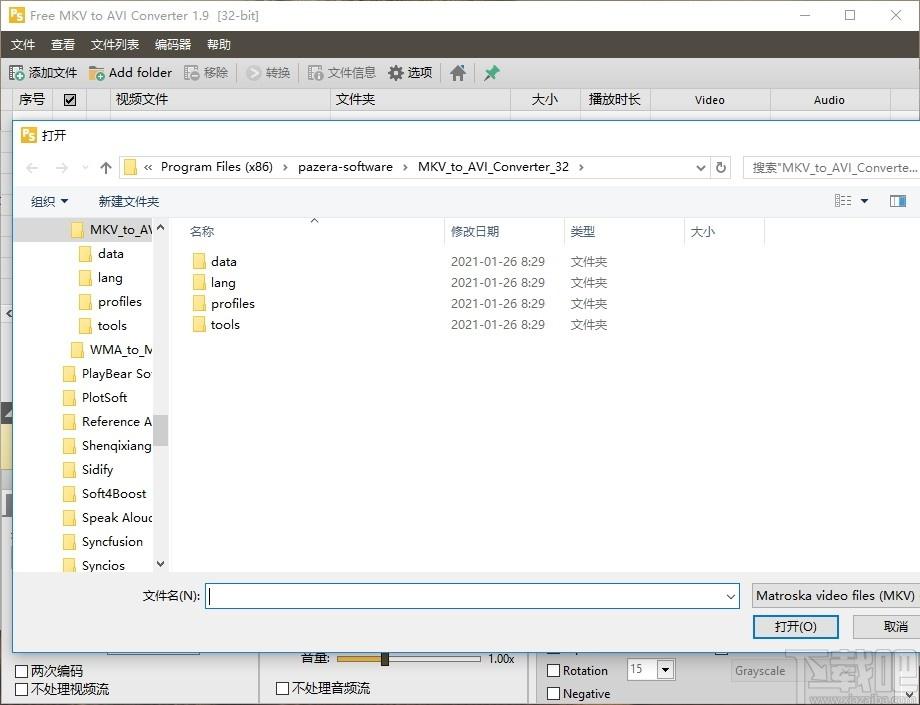The height and width of the screenshot is (705, 920).
Task: Open the 组织 dropdown menu
Action: point(49,202)
